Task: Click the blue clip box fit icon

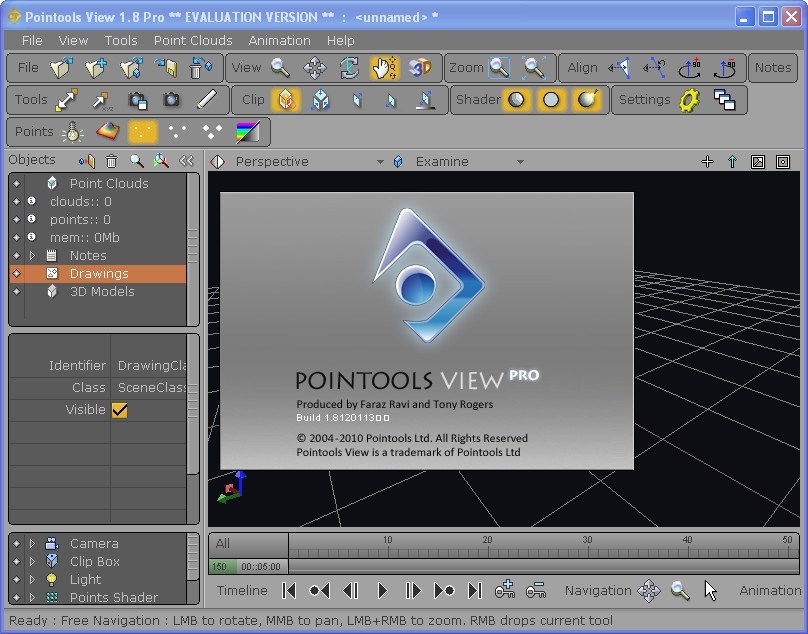Action: click(x=321, y=100)
